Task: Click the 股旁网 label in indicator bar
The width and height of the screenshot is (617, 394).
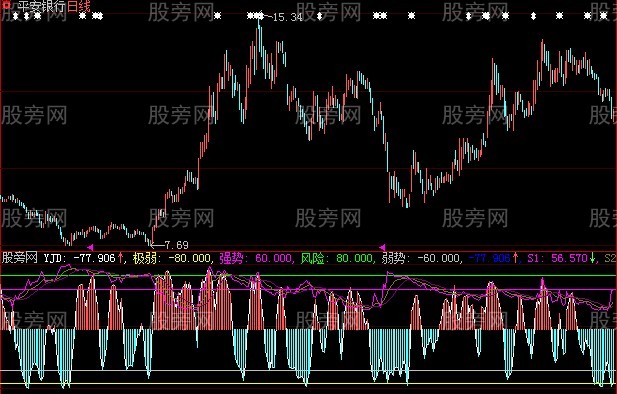Action: pyautogui.click(x=20, y=258)
